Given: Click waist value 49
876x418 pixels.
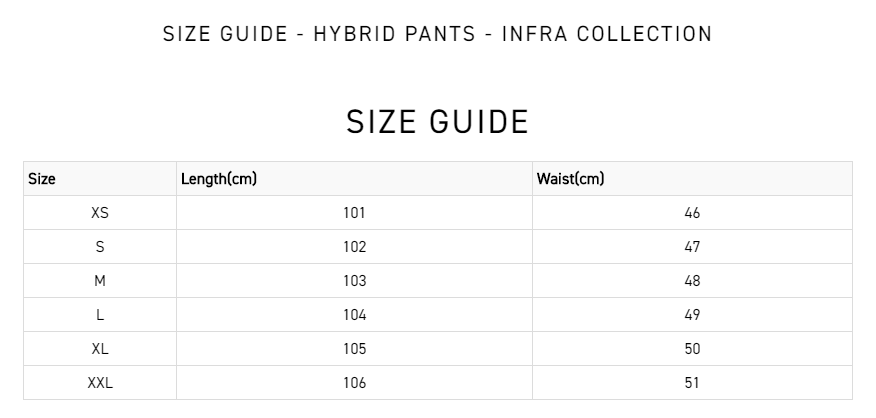Looking at the screenshot, I should (x=692, y=315).
